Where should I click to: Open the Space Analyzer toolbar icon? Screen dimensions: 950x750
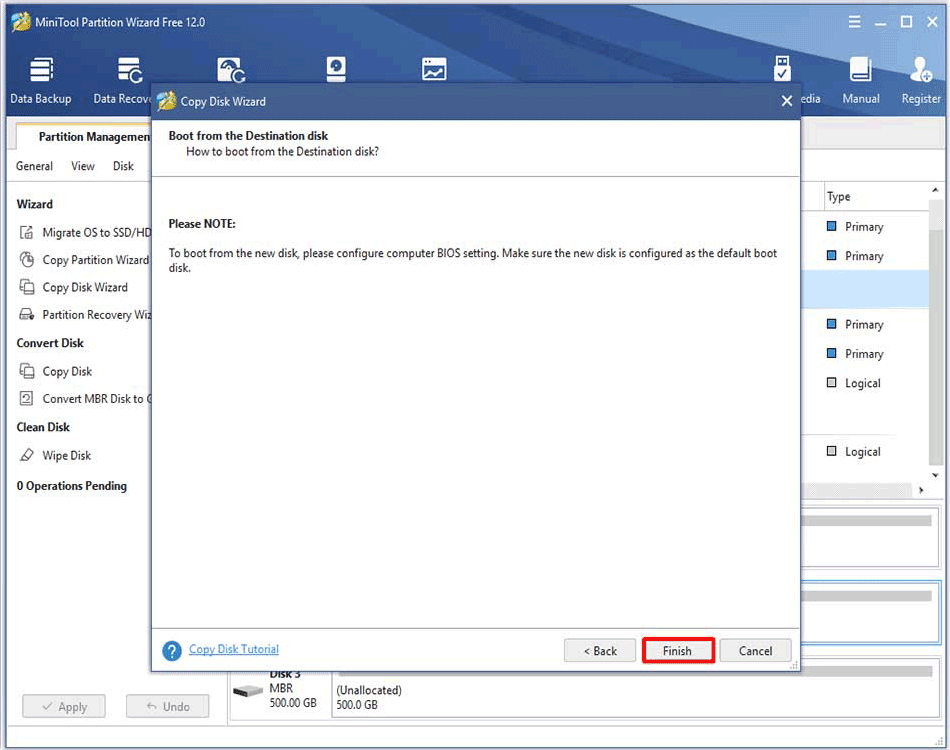click(x=434, y=70)
